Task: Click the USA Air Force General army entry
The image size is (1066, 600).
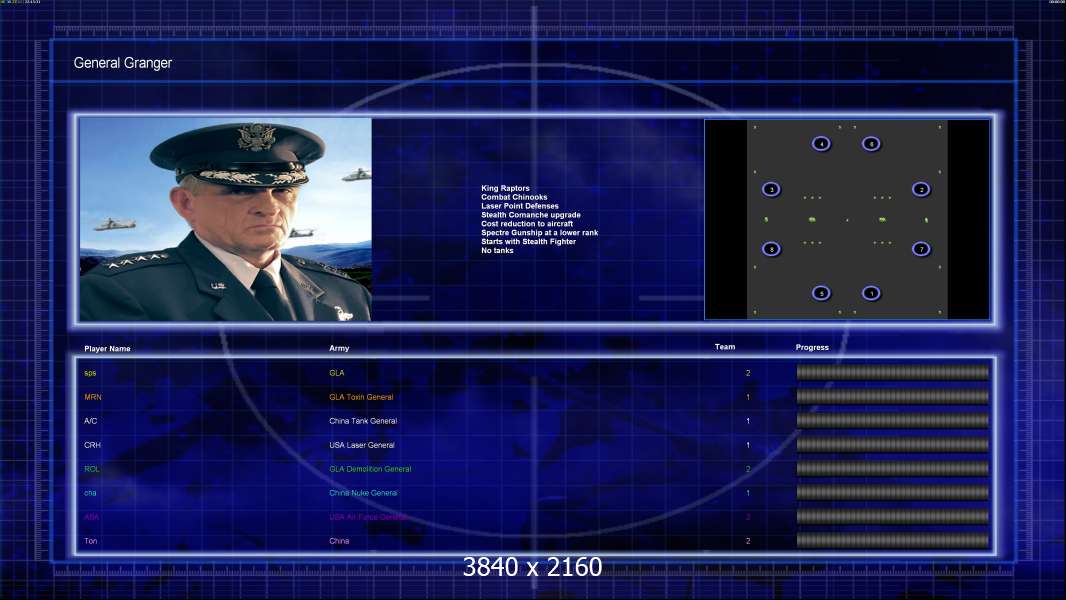Action: coord(368,517)
